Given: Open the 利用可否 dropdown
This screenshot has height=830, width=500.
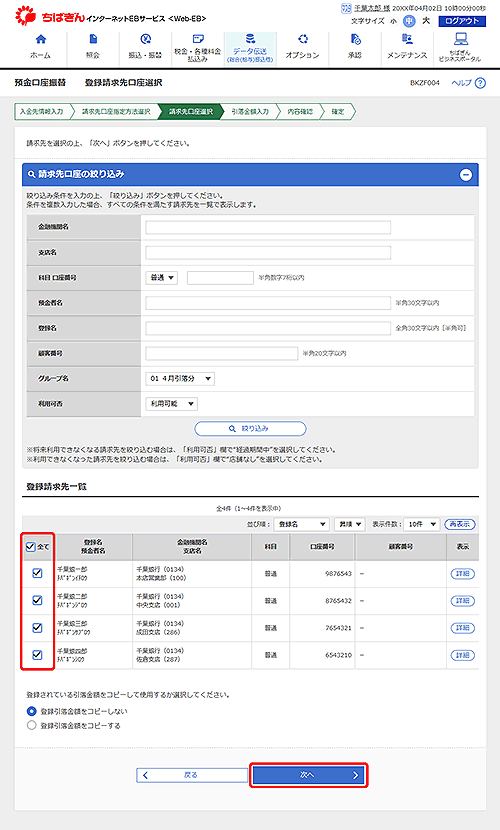Looking at the screenshot, I should point(171,404).
